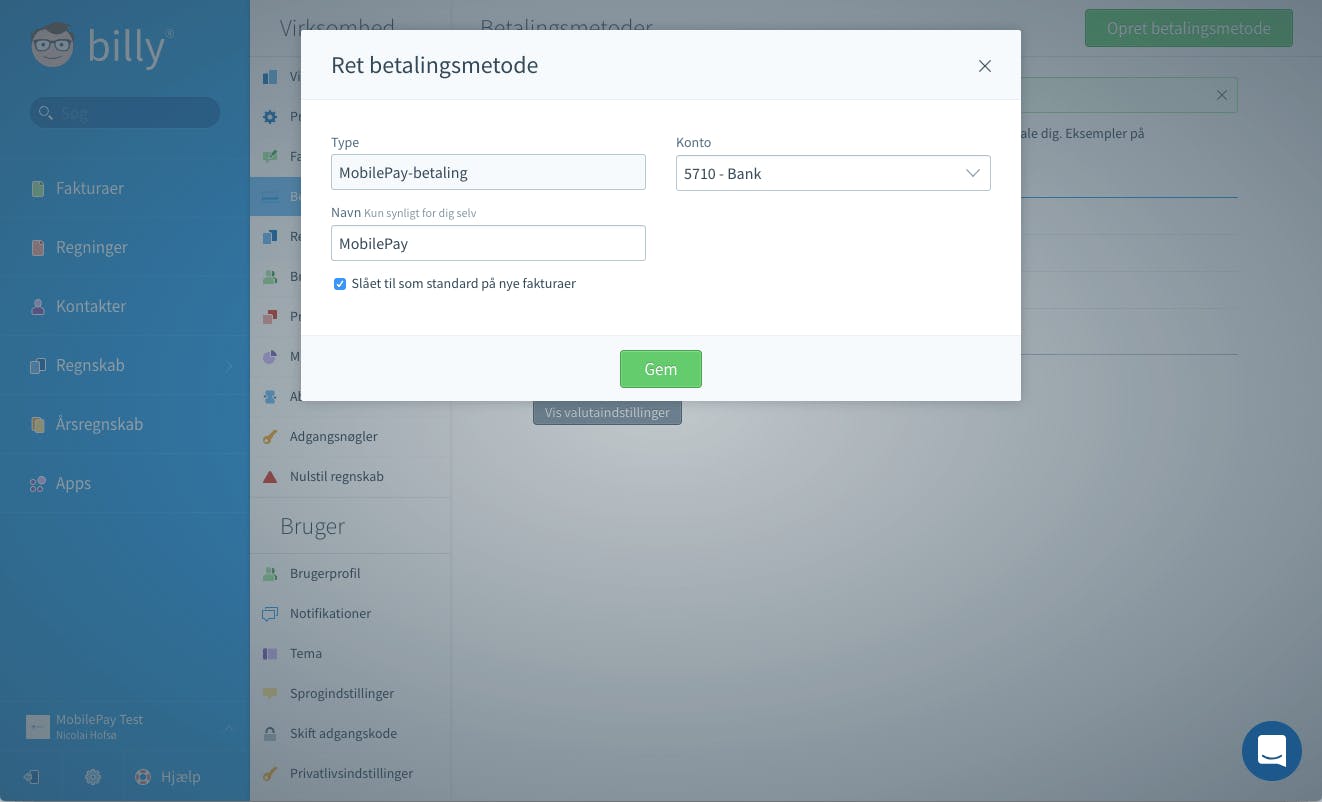Click the purple Tema icon
Viewport: 1322px width, 802px height.
[x=270, y=653]
